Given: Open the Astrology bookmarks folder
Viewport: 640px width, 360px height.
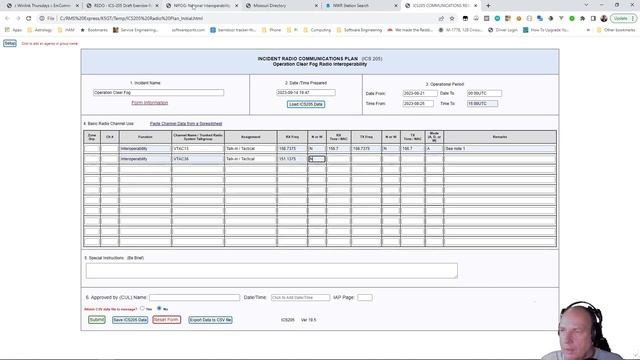Looking at the screenshot, I should [x=40, y=30].
